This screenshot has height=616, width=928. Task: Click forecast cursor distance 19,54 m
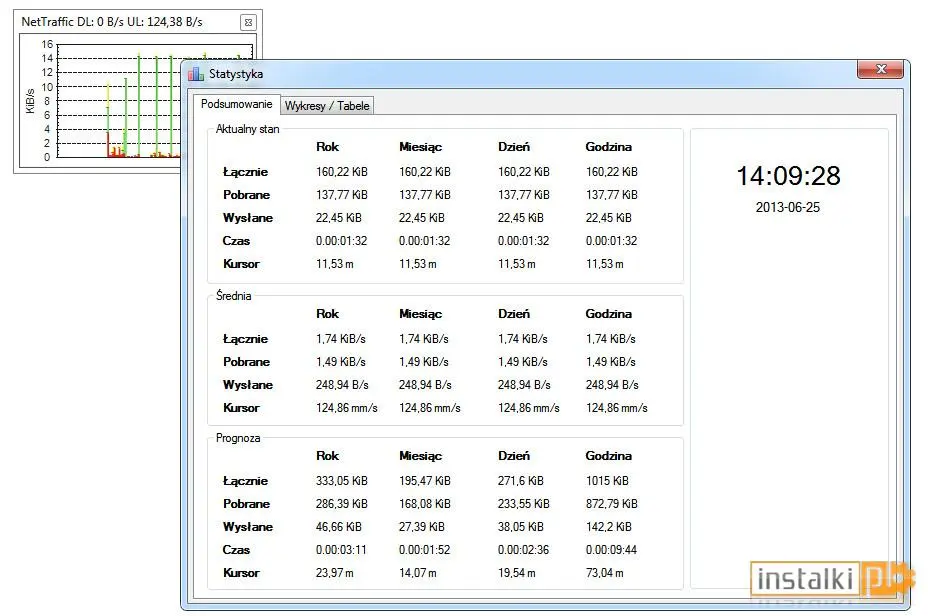coord(516,573)
